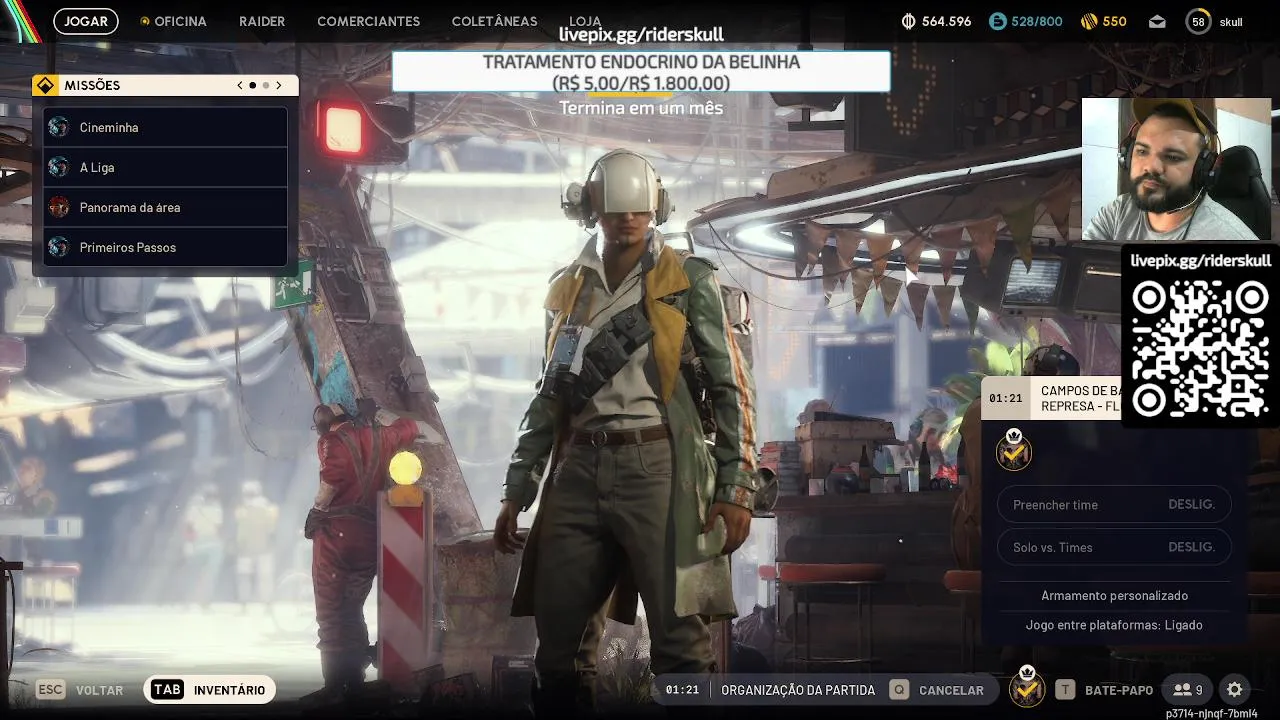Screen dimensions: 1280x720
Task: Open the mail inbox envelope icon
Action: coord(1157,21)
